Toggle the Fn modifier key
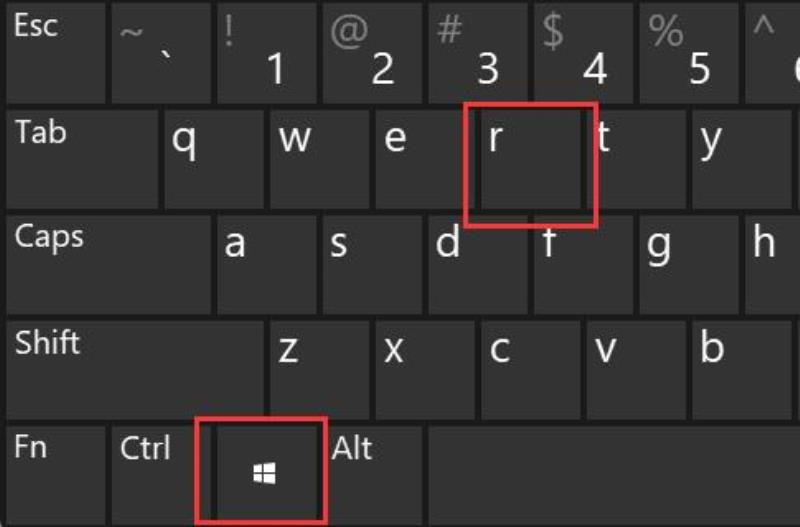Image resolution: width=800 pixels, height=527 pixels. pos(56,475)
